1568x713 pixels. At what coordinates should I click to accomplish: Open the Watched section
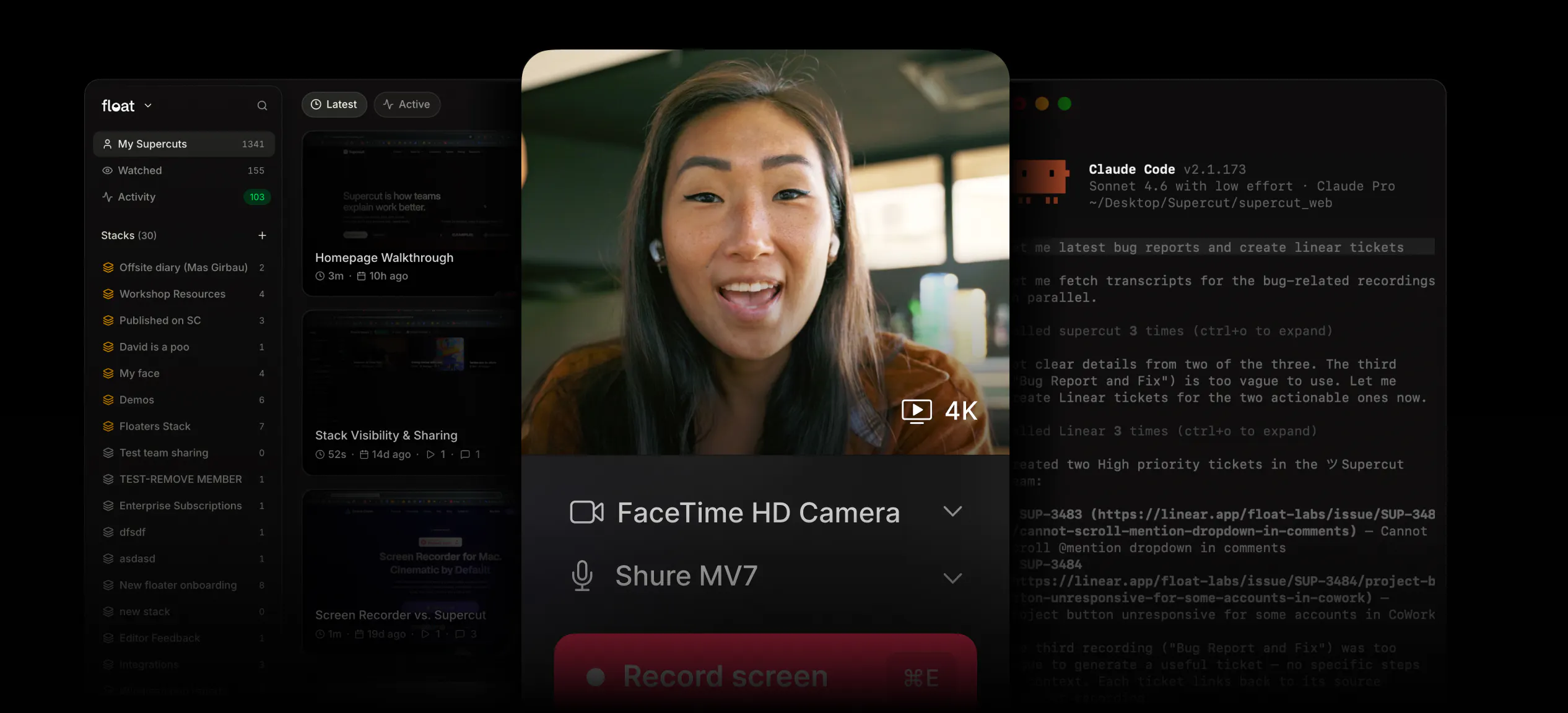click(184, 170)
